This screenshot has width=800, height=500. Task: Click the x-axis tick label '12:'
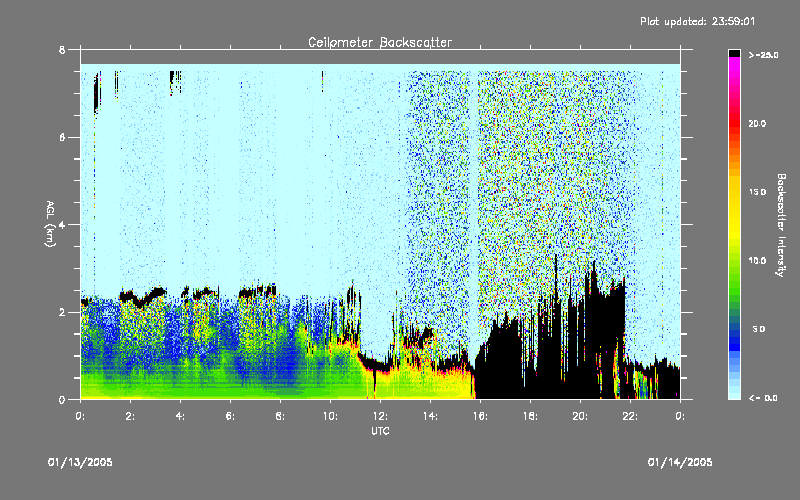click(380, 416)
